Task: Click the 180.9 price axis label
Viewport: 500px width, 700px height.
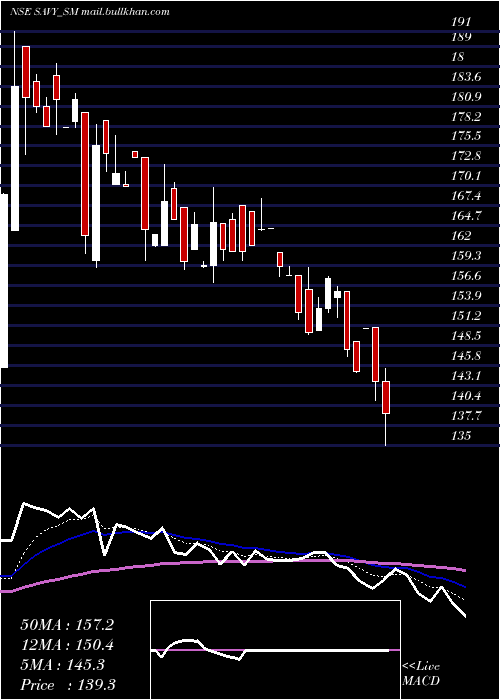Action: [x=466, y=96]
